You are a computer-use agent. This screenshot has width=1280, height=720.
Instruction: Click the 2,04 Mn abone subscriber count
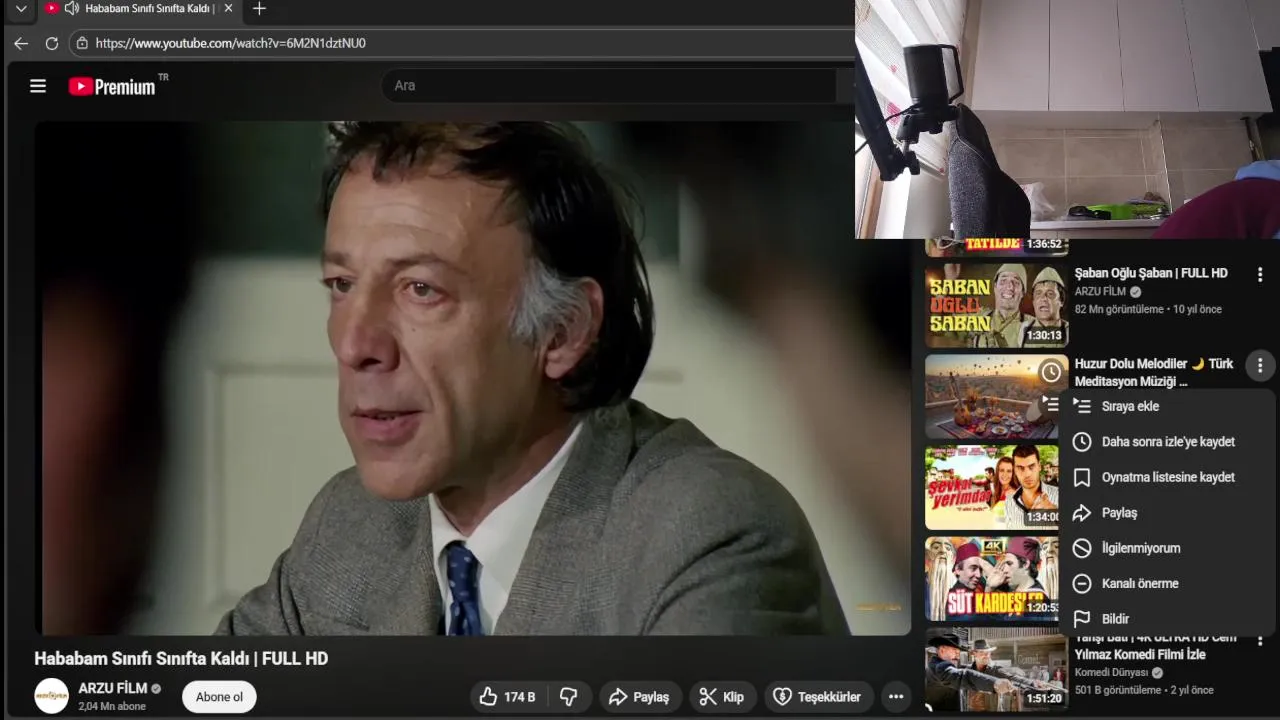[x=112, y=706]
